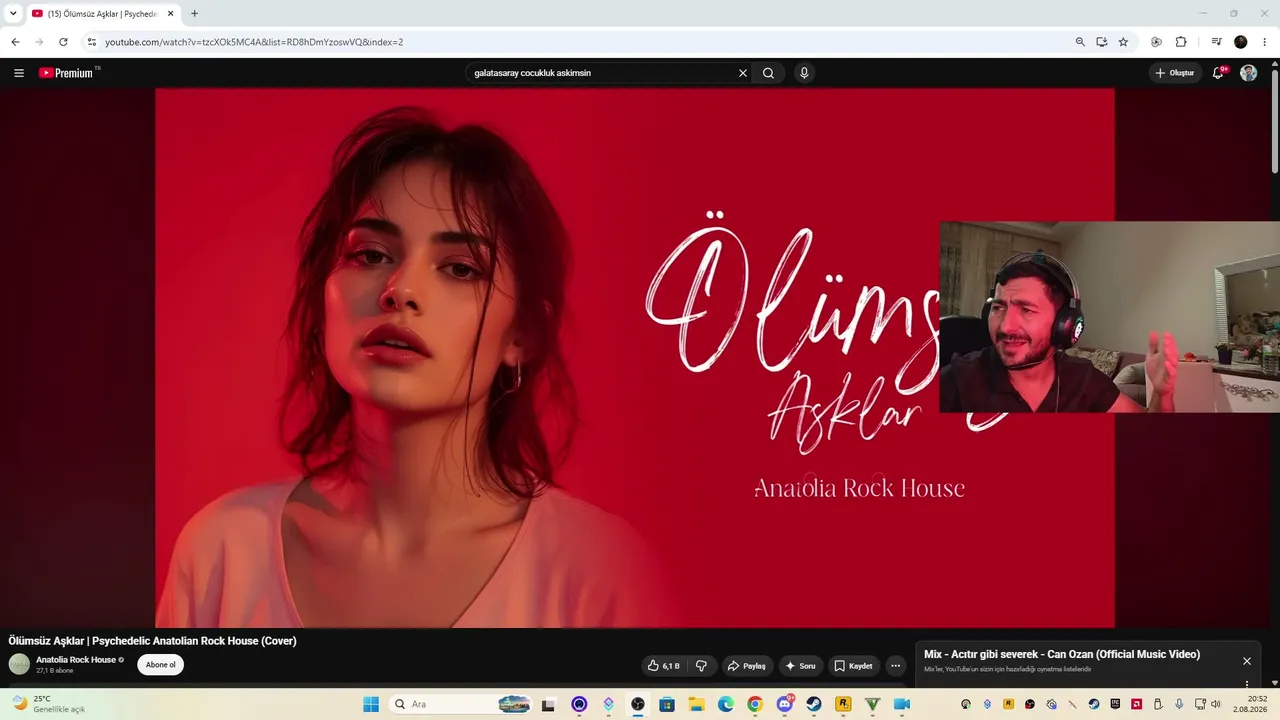Open the YouTube guide hamburger menu

tap(19, 73)
